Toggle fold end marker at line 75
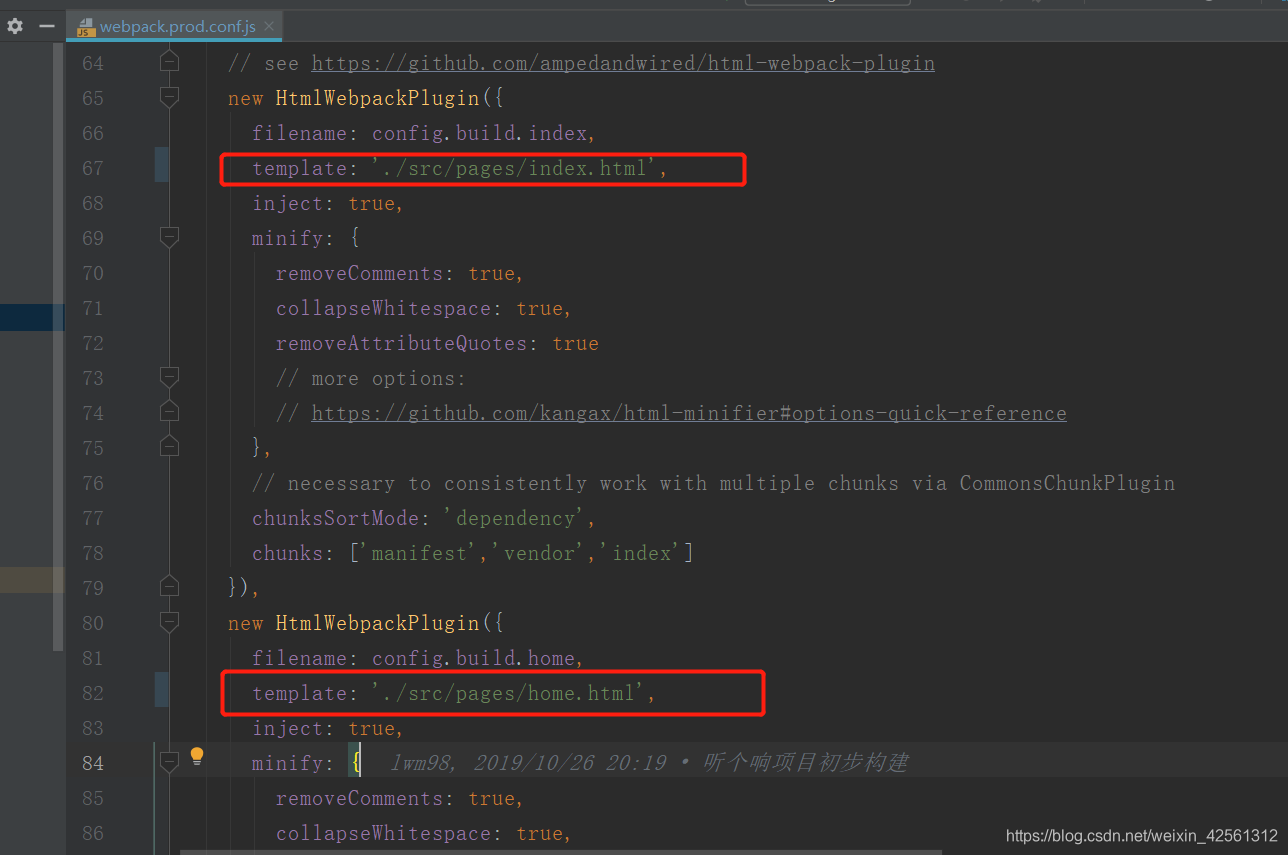This screenshot has width=1288, height=855. coord(169,447)
